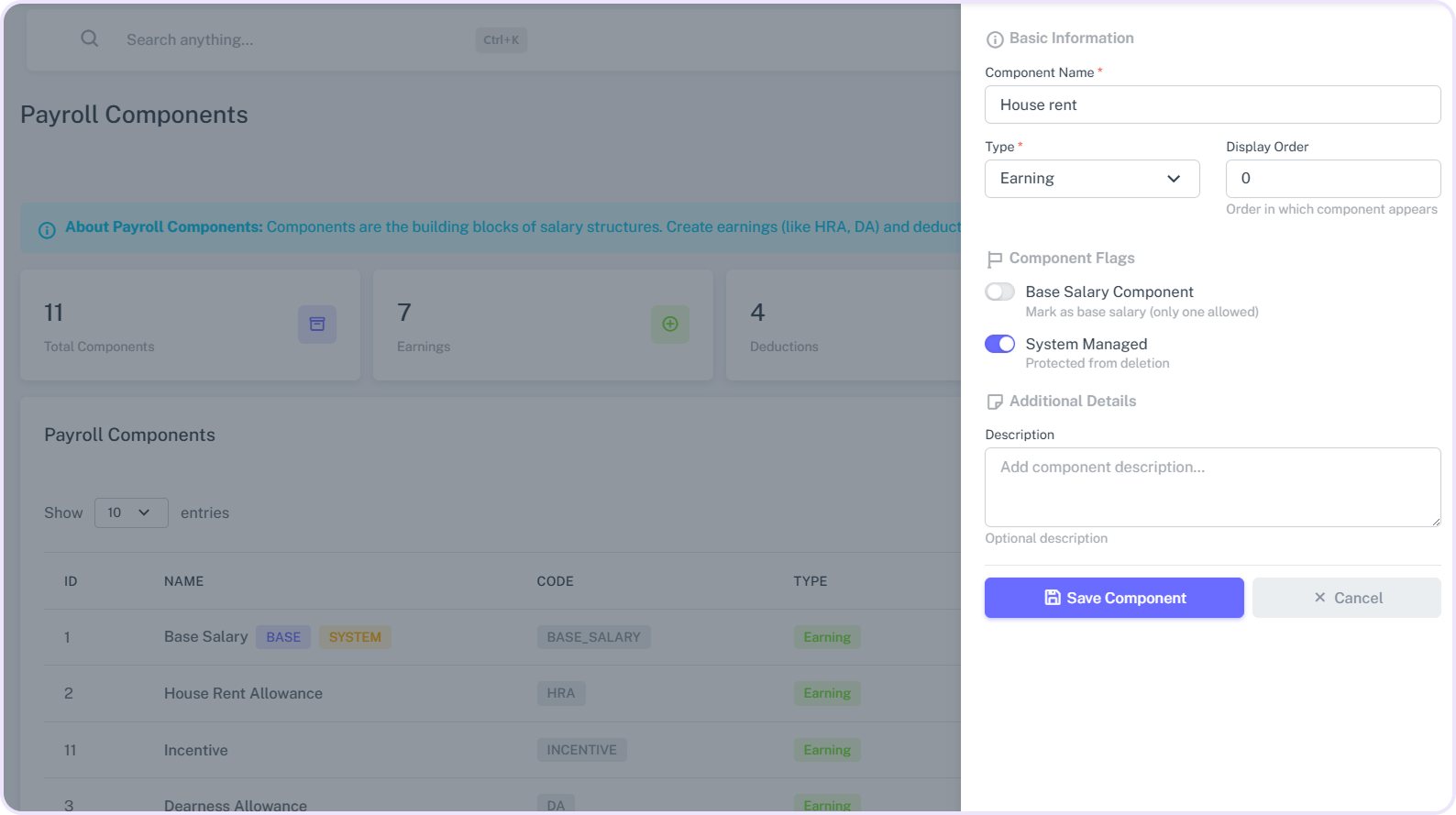
Task: Click the Save Component button
Action: pos(1114,598)
